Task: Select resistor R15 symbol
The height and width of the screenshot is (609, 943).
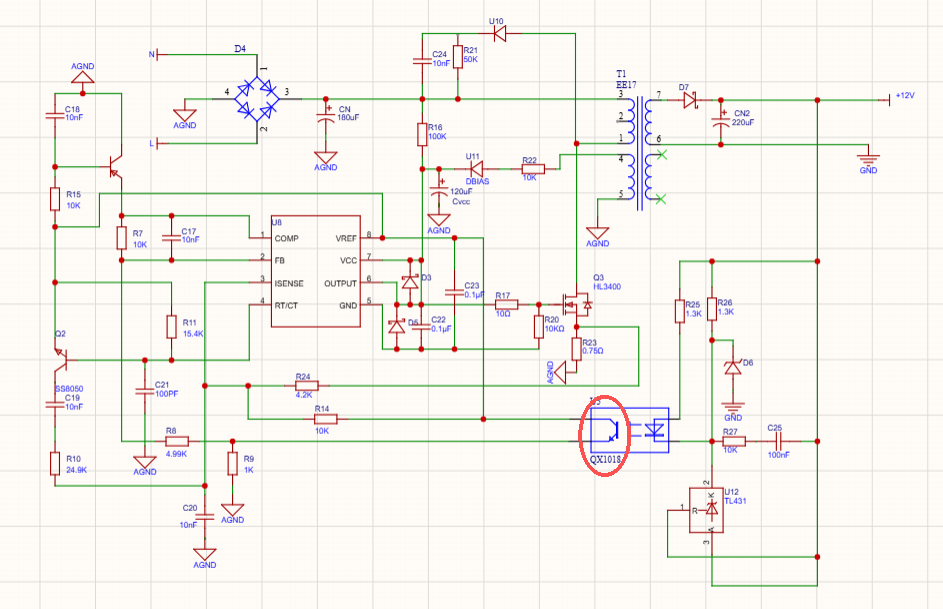Action: (x=55, y=199)
